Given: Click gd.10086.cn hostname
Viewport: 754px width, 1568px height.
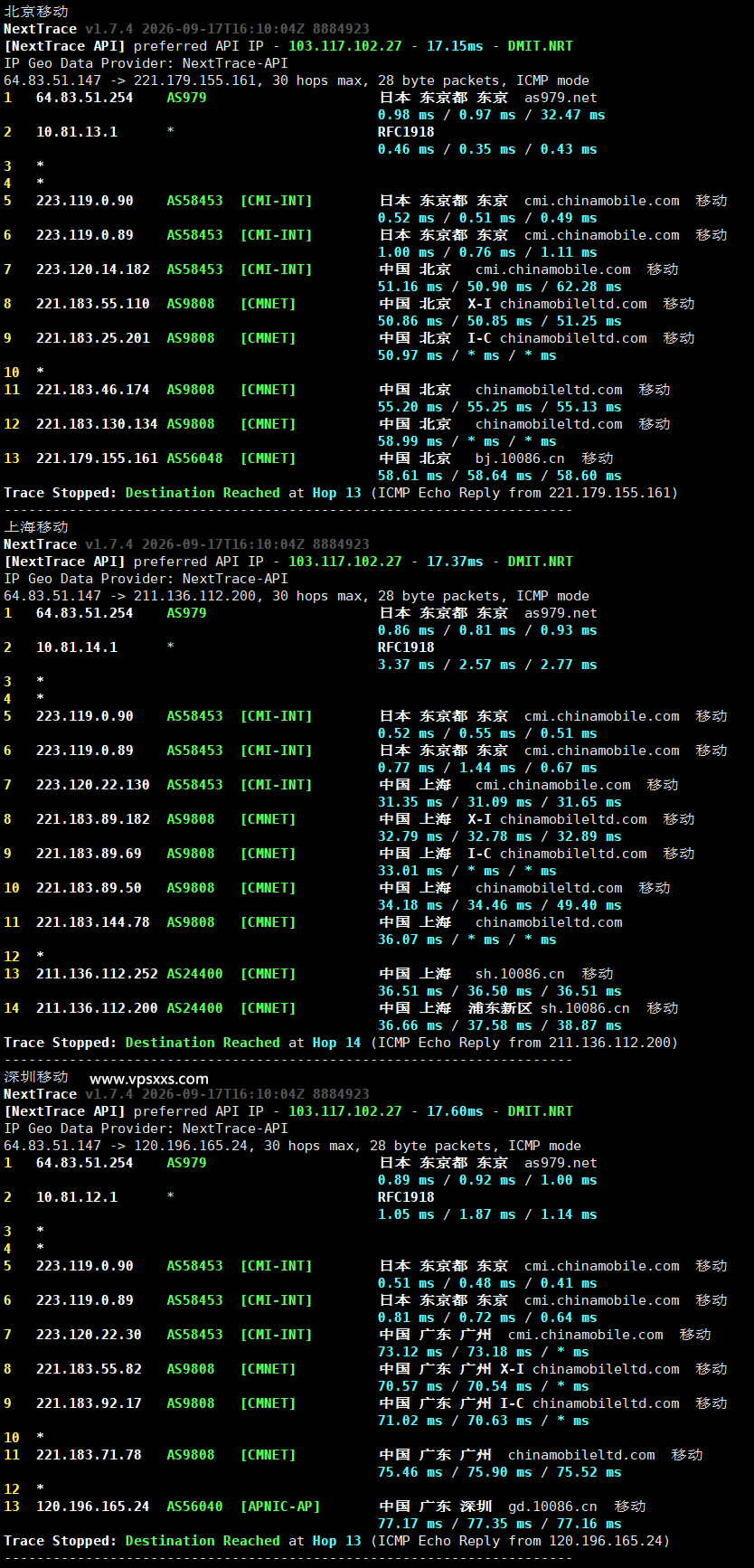Looking at the screenshot, I should coord(552,1507).
